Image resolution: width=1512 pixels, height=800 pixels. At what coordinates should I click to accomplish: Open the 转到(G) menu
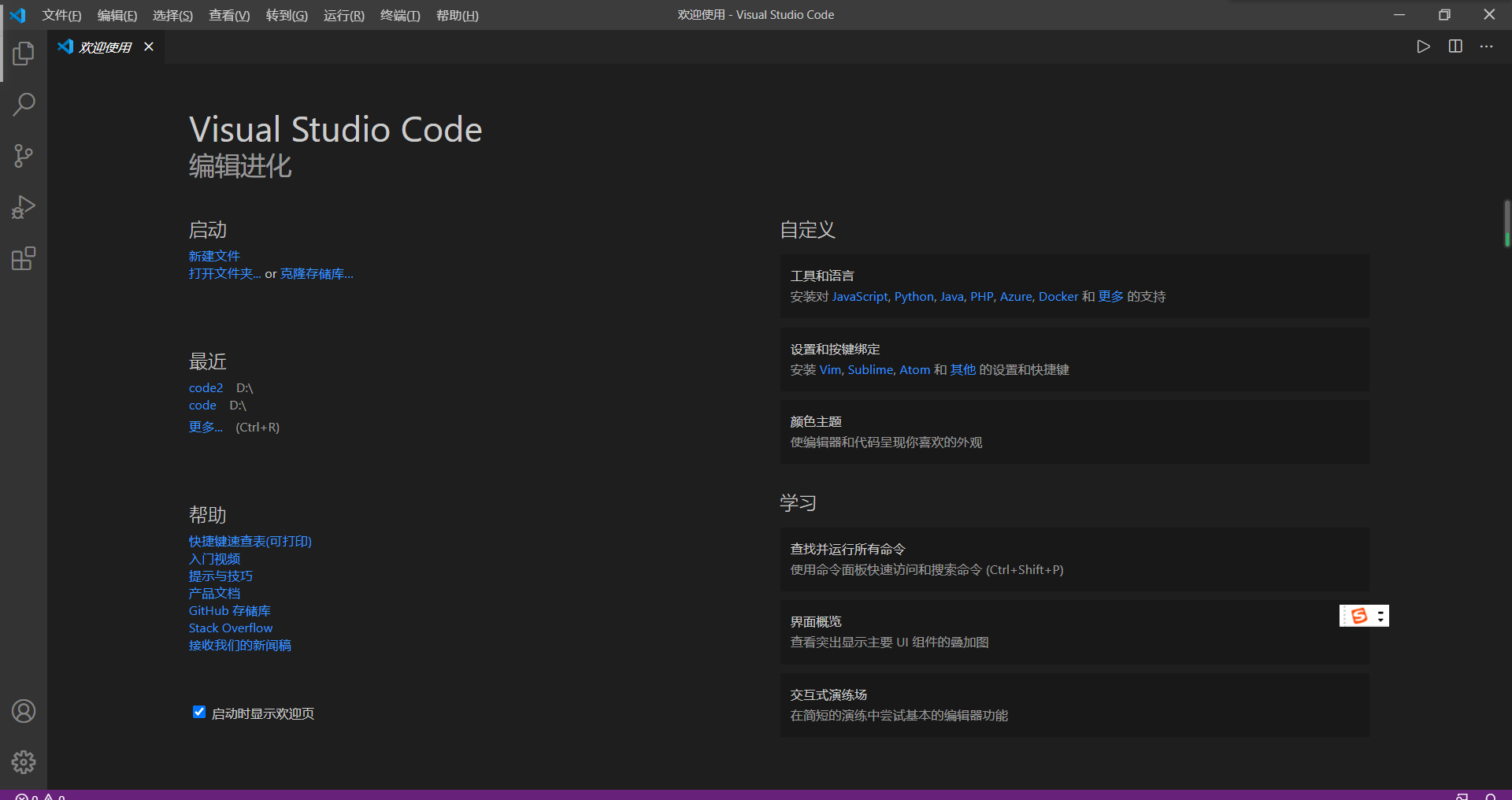pos(287,15)
